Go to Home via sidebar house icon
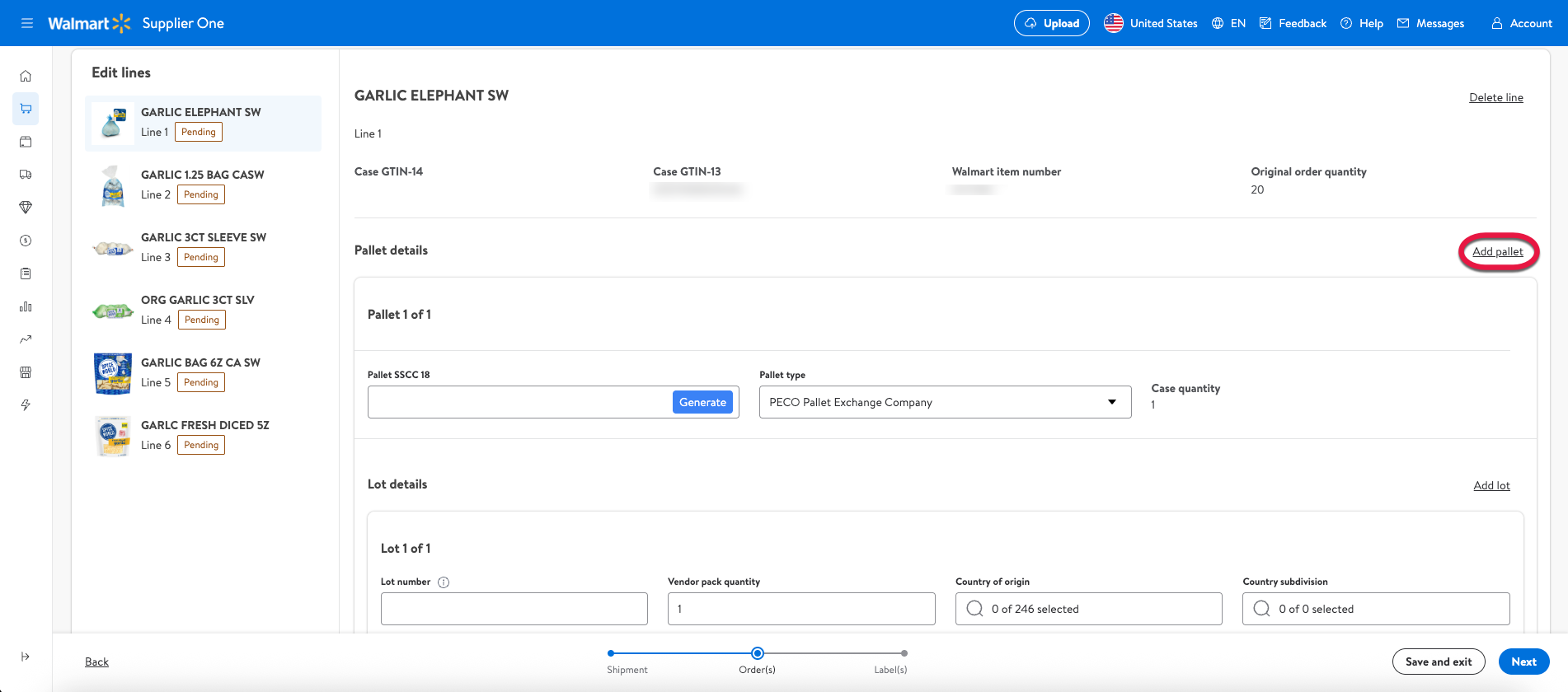Image resolution: width=1568 pixels, height=692 pixels. click(26, 76)
